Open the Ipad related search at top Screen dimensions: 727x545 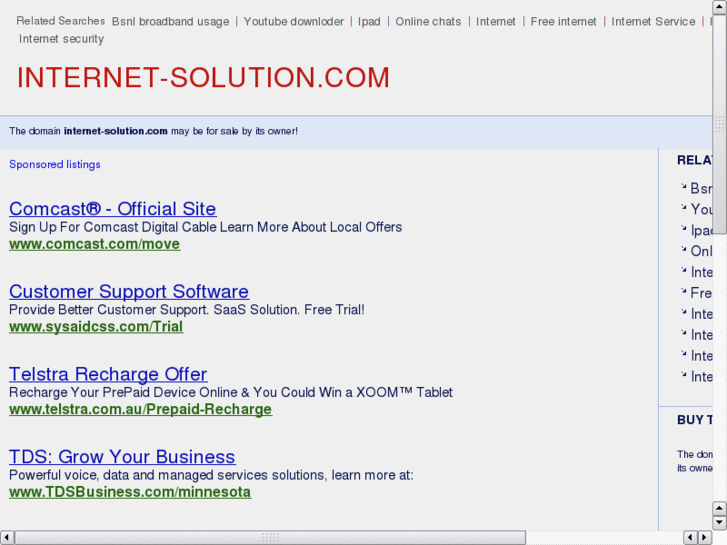[369, 22]
